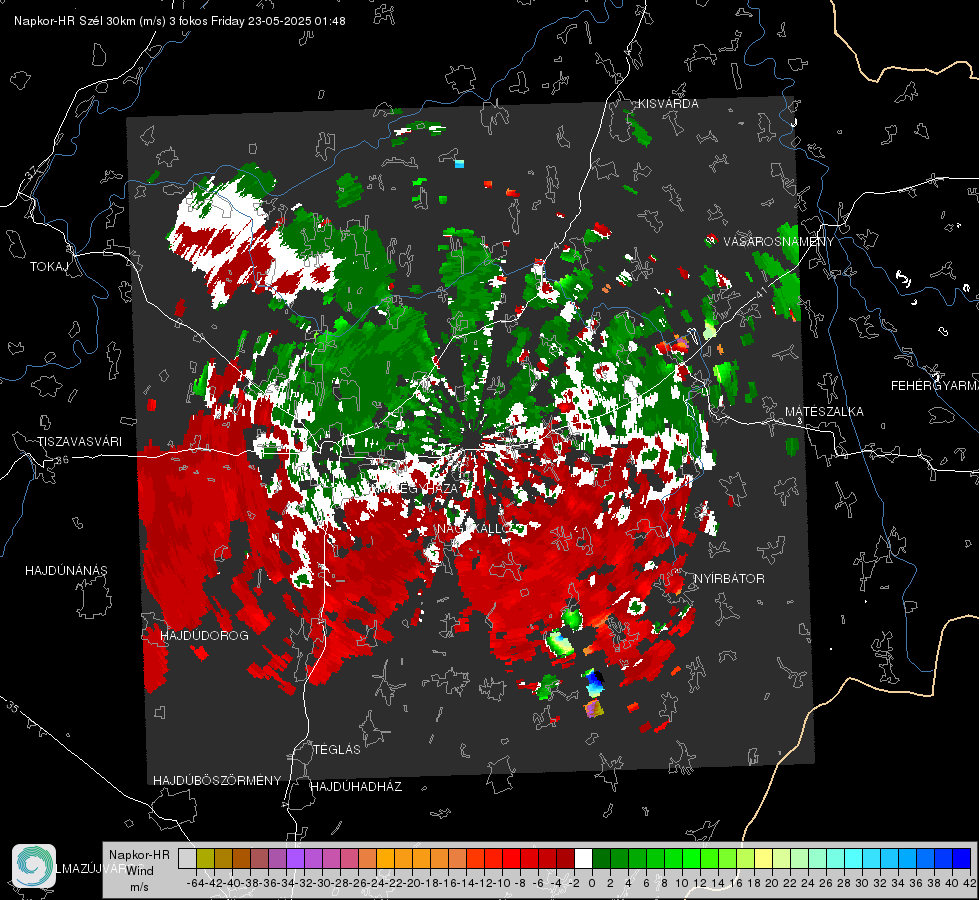Select the MÁTÉSZALKA city label
Image resolution: width=979 pixels, height=900 pixels.
[x=824, y=412]
